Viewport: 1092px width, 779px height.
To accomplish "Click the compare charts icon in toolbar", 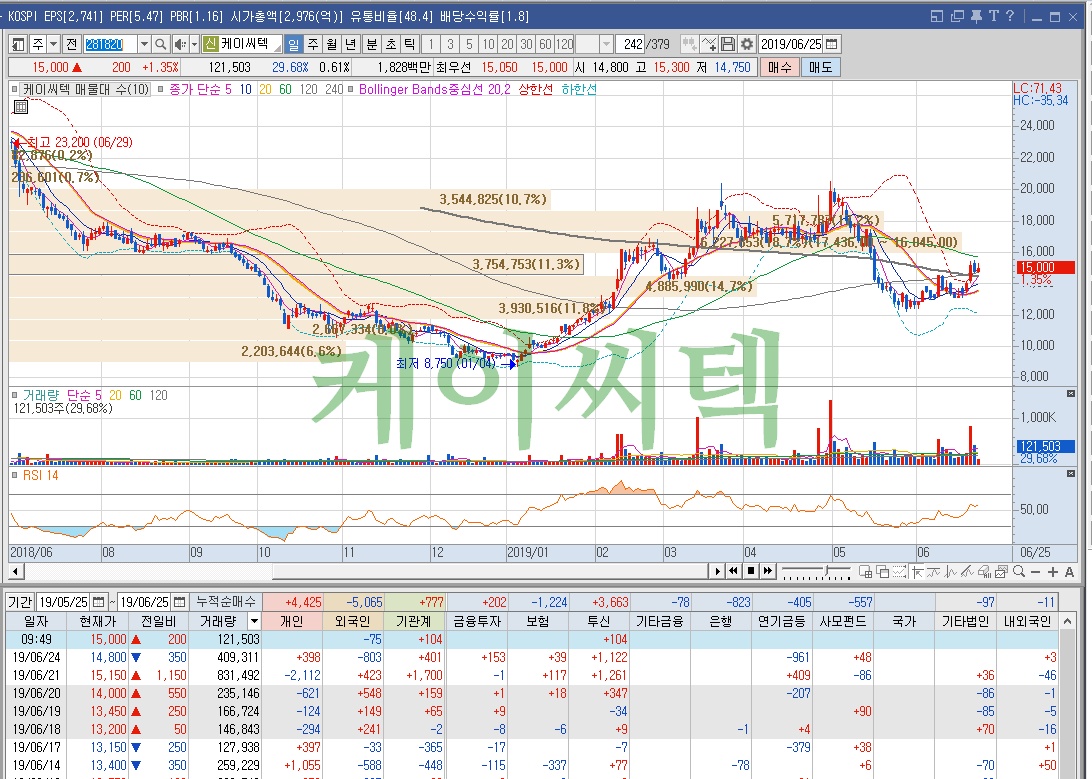I will click(689, 45).
